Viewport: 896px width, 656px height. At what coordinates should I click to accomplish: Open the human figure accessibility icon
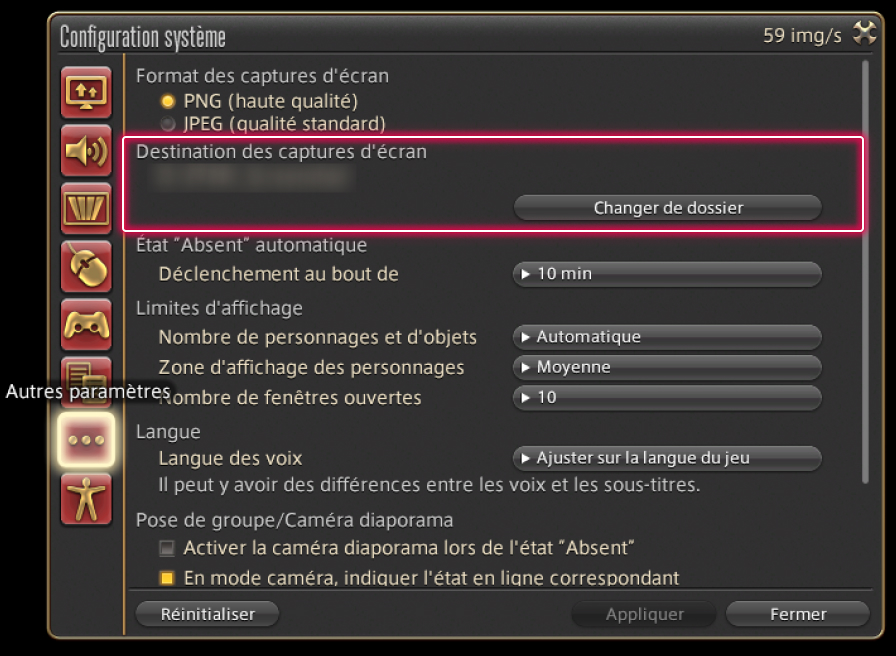(x=86, y=498)
